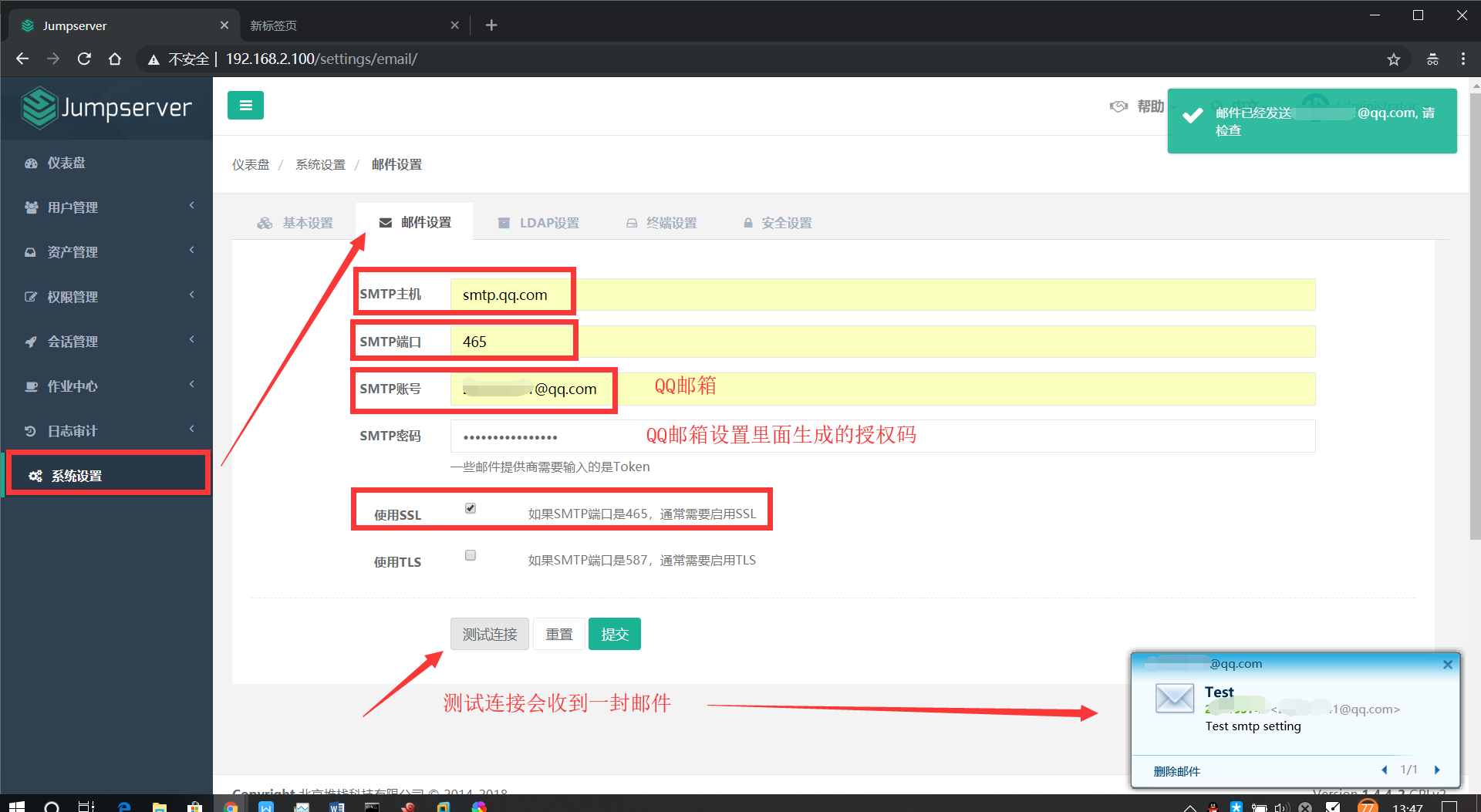Open the 终端设置 tab
This screenshot has height=812, width=1481.
(x=662, y=223)
